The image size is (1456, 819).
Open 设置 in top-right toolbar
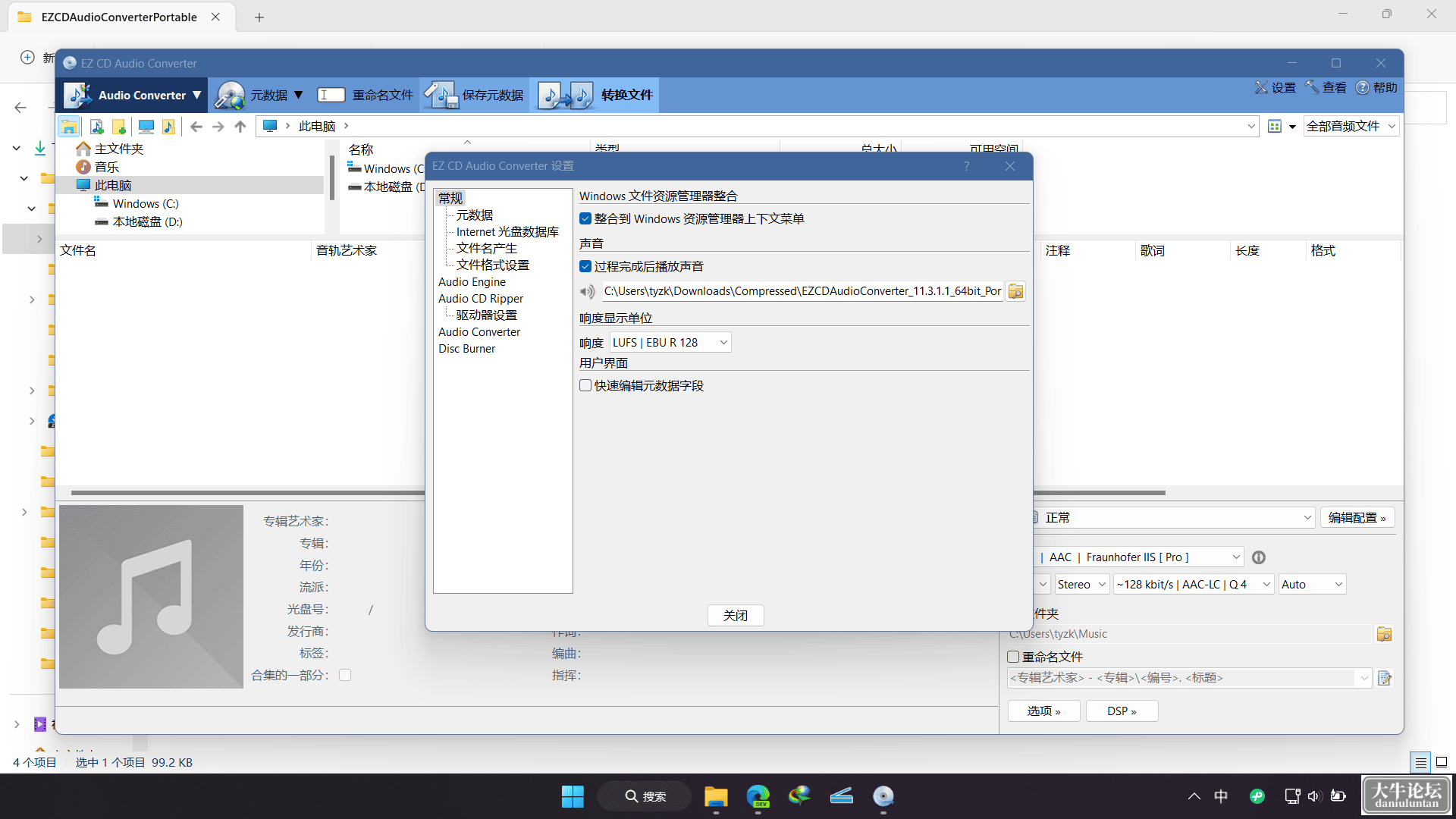tap(1275, 88)
